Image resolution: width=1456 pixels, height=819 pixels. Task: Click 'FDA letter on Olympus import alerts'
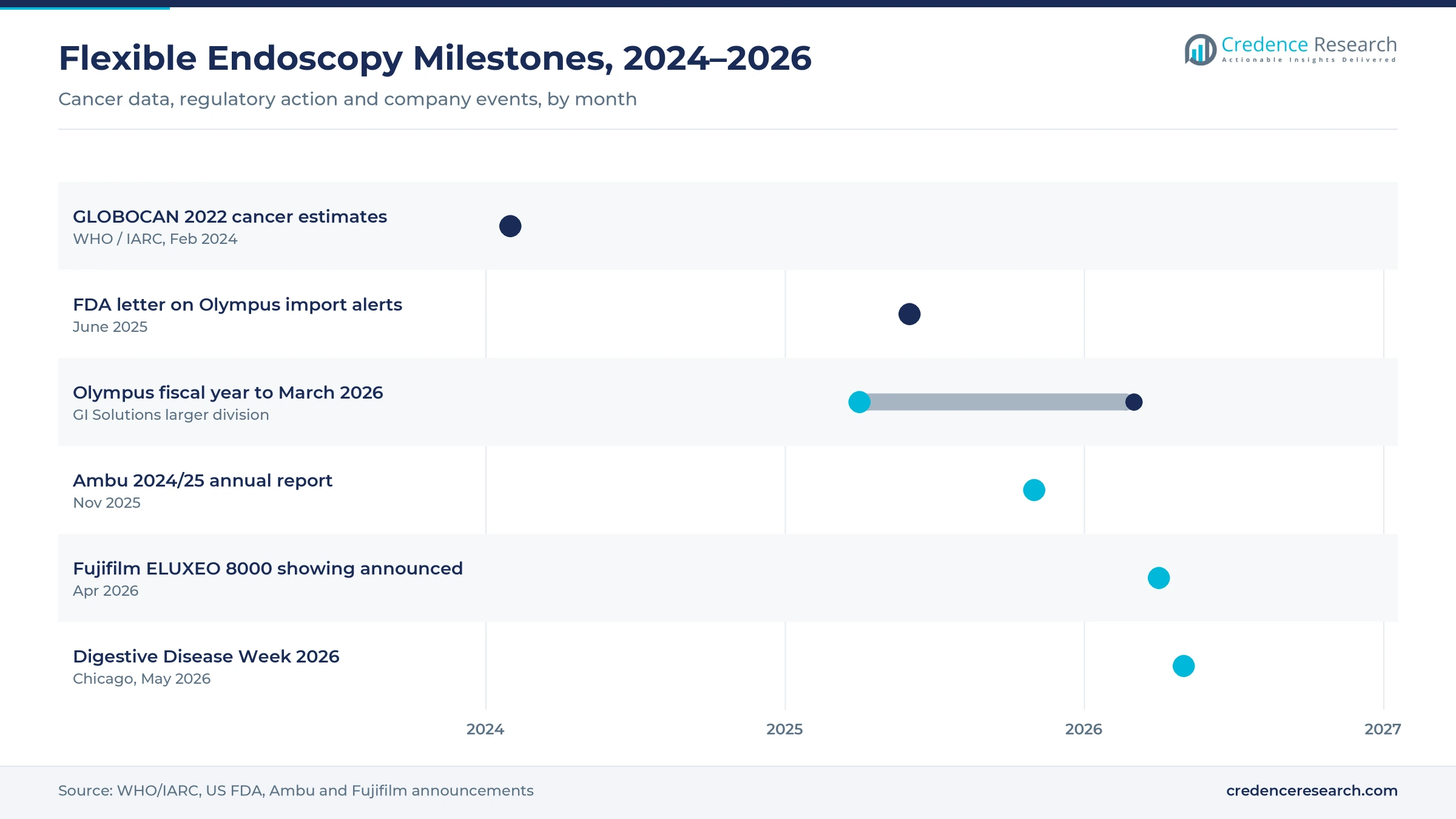tap(237, 305)
